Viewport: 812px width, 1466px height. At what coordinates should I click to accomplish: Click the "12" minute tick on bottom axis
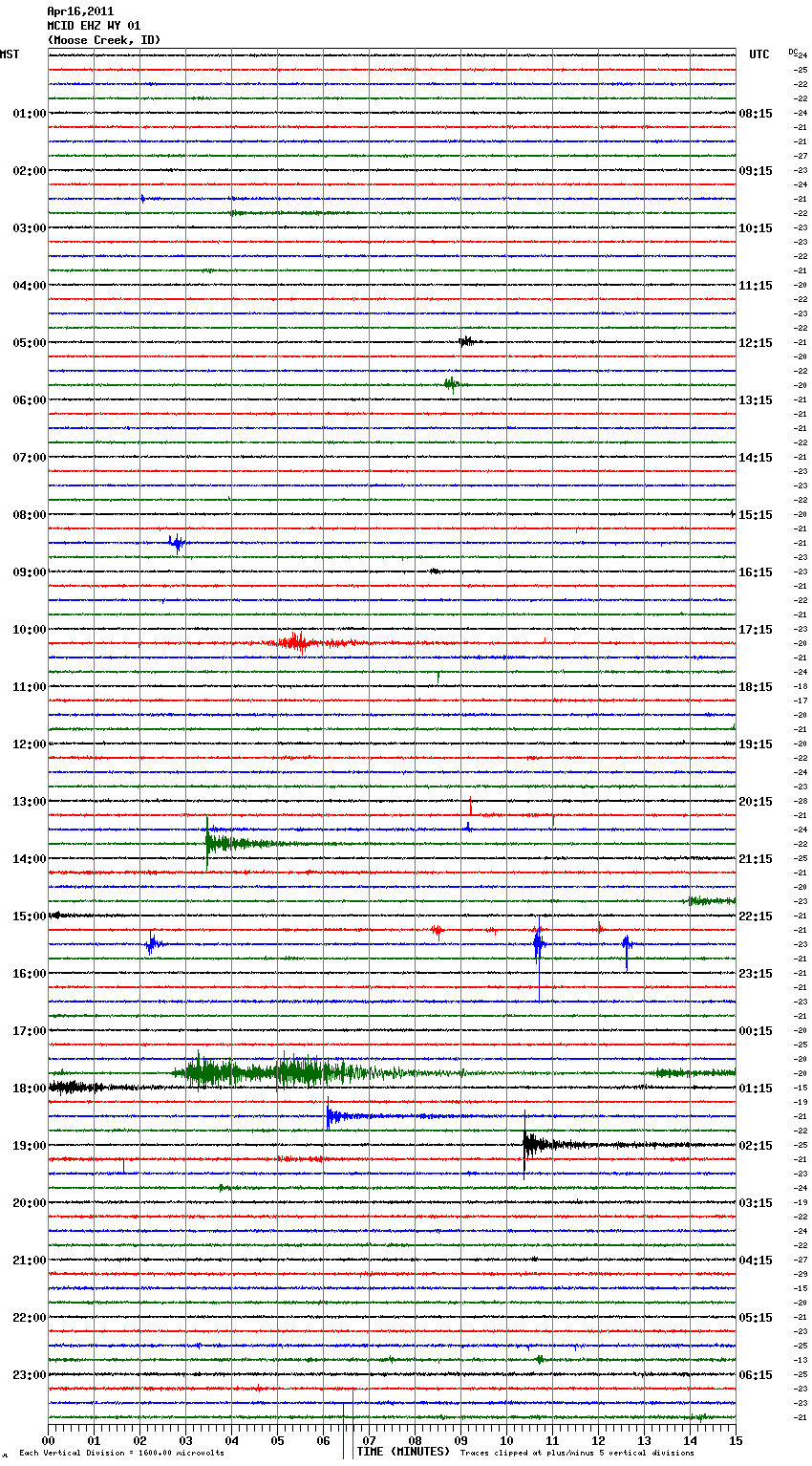click(x=599, y=1439)
